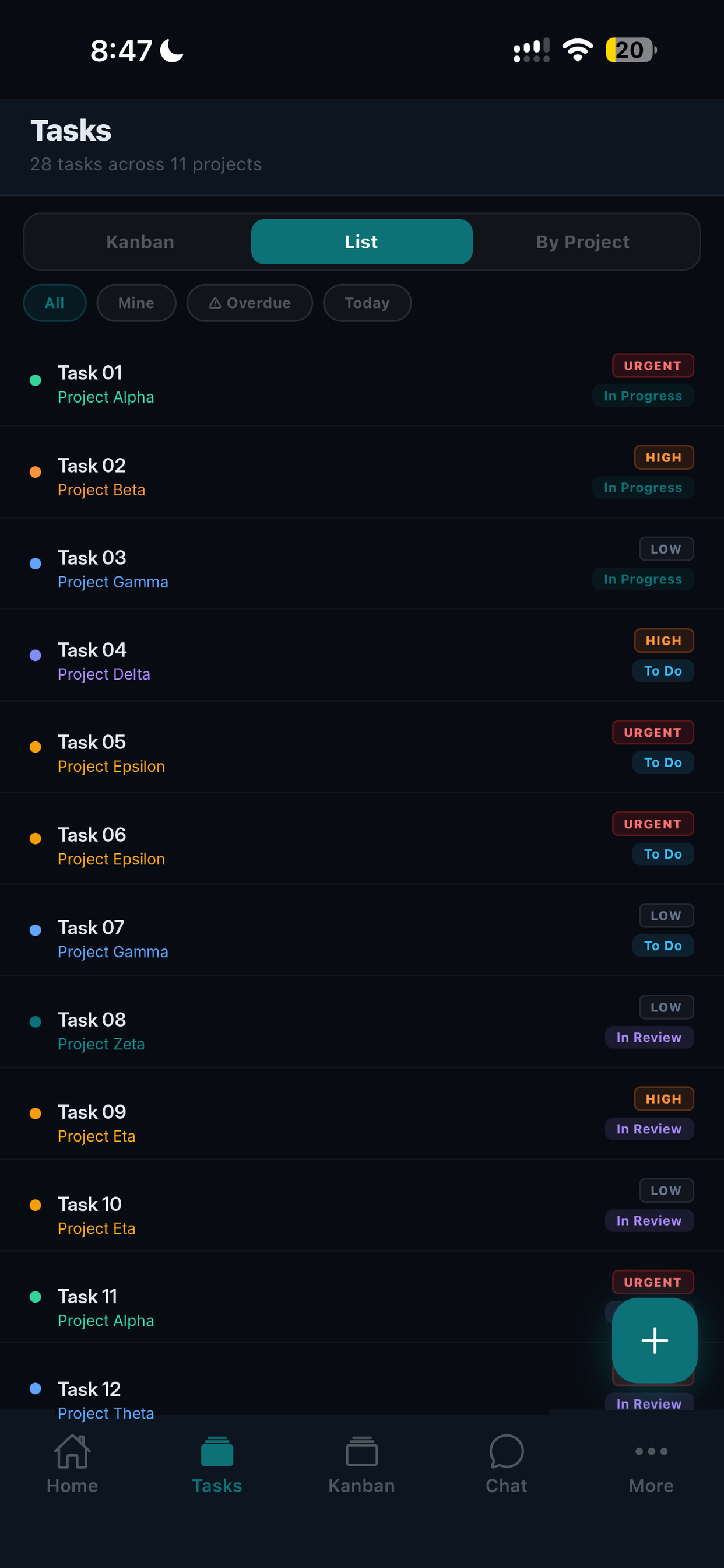Toggle the Mine filter chip

(136, 303)
